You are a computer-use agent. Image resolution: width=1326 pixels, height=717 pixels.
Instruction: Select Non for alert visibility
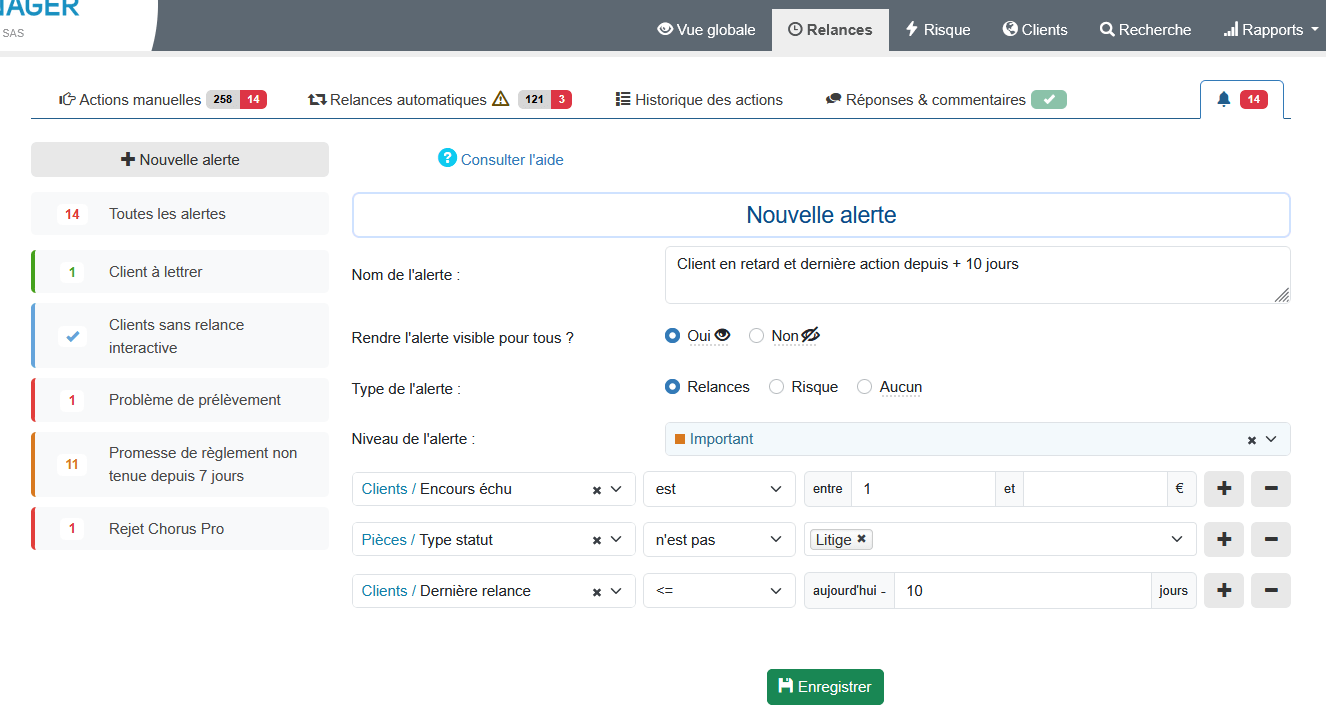coord(757,336)
